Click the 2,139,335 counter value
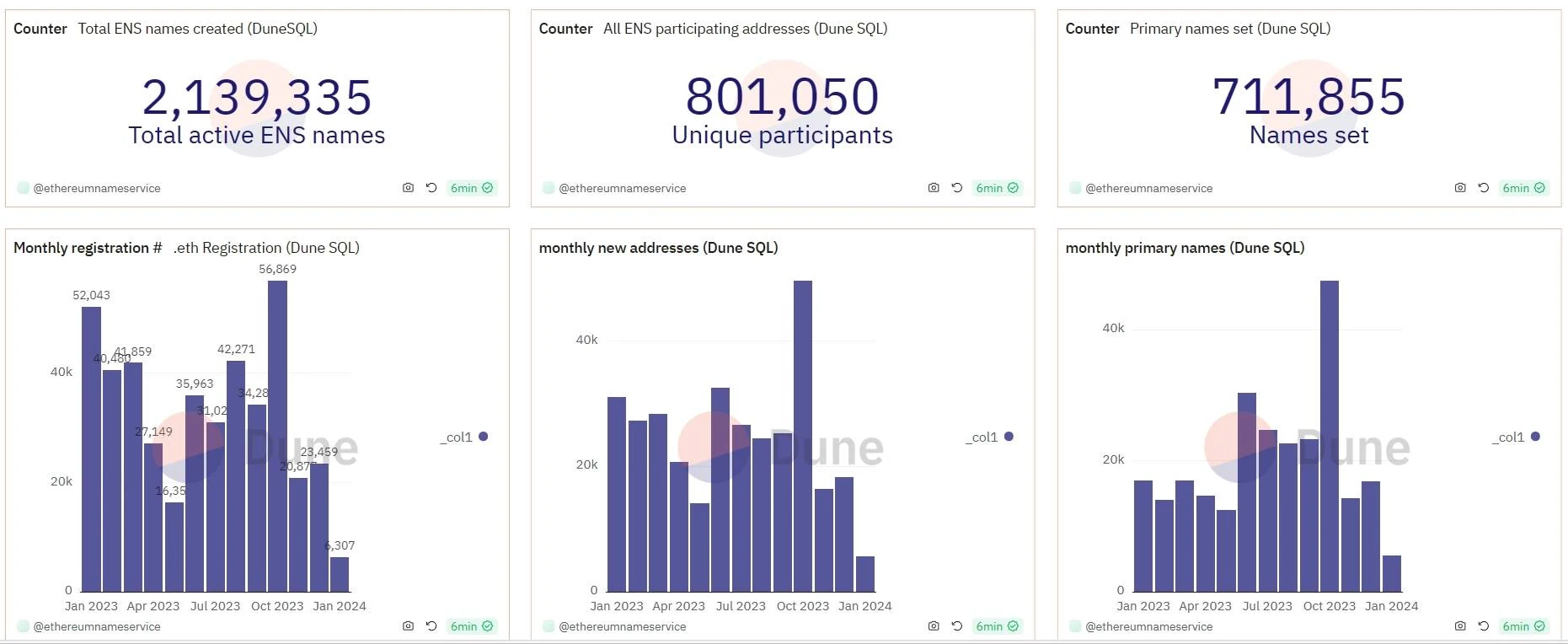Image resolution: width=1568 pixels, height=644 pixels. [x=257, y=97]
